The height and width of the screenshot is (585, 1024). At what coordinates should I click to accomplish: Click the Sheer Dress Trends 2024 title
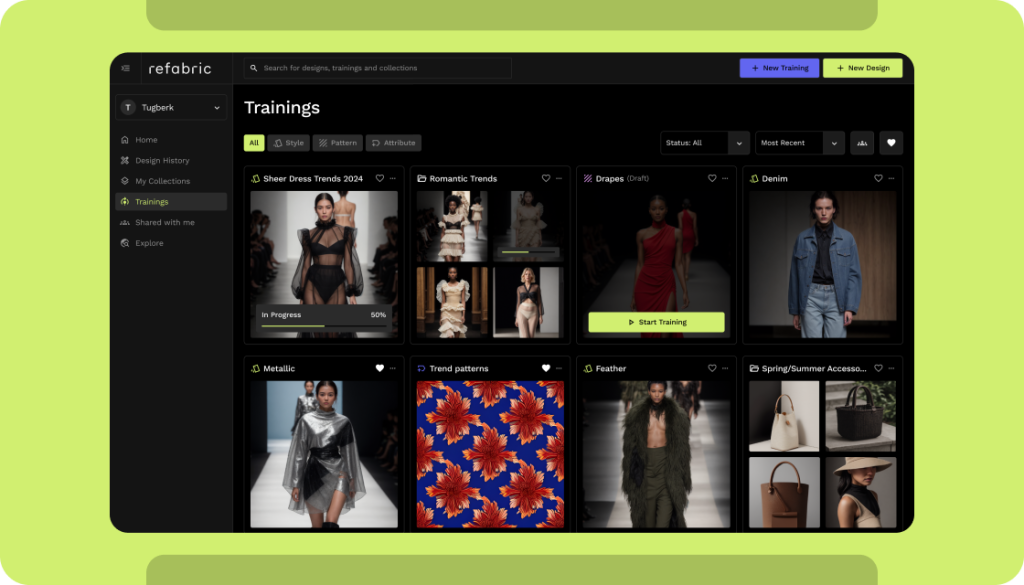tap(313, 178)
